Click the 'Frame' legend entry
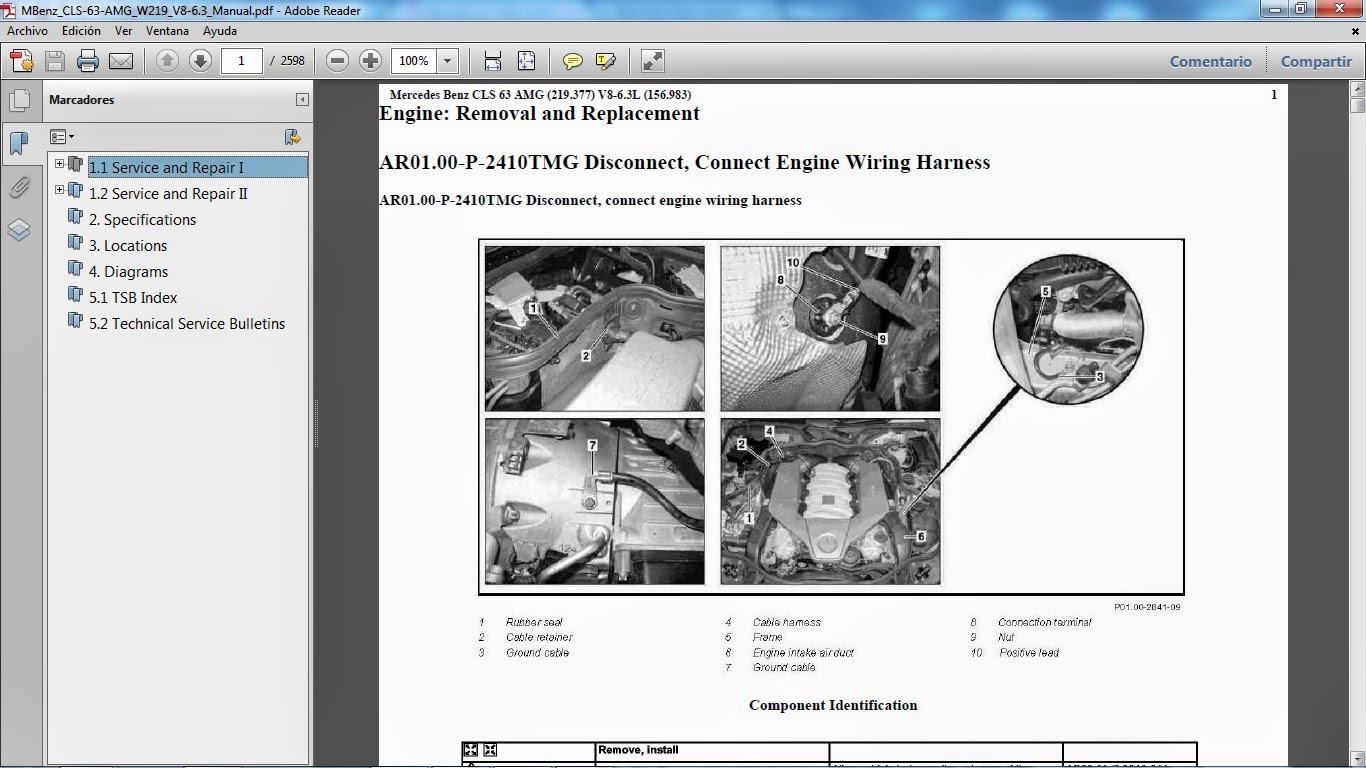Image resolution: width=1366 pixels, height=768 pixels. coord(768,637)
